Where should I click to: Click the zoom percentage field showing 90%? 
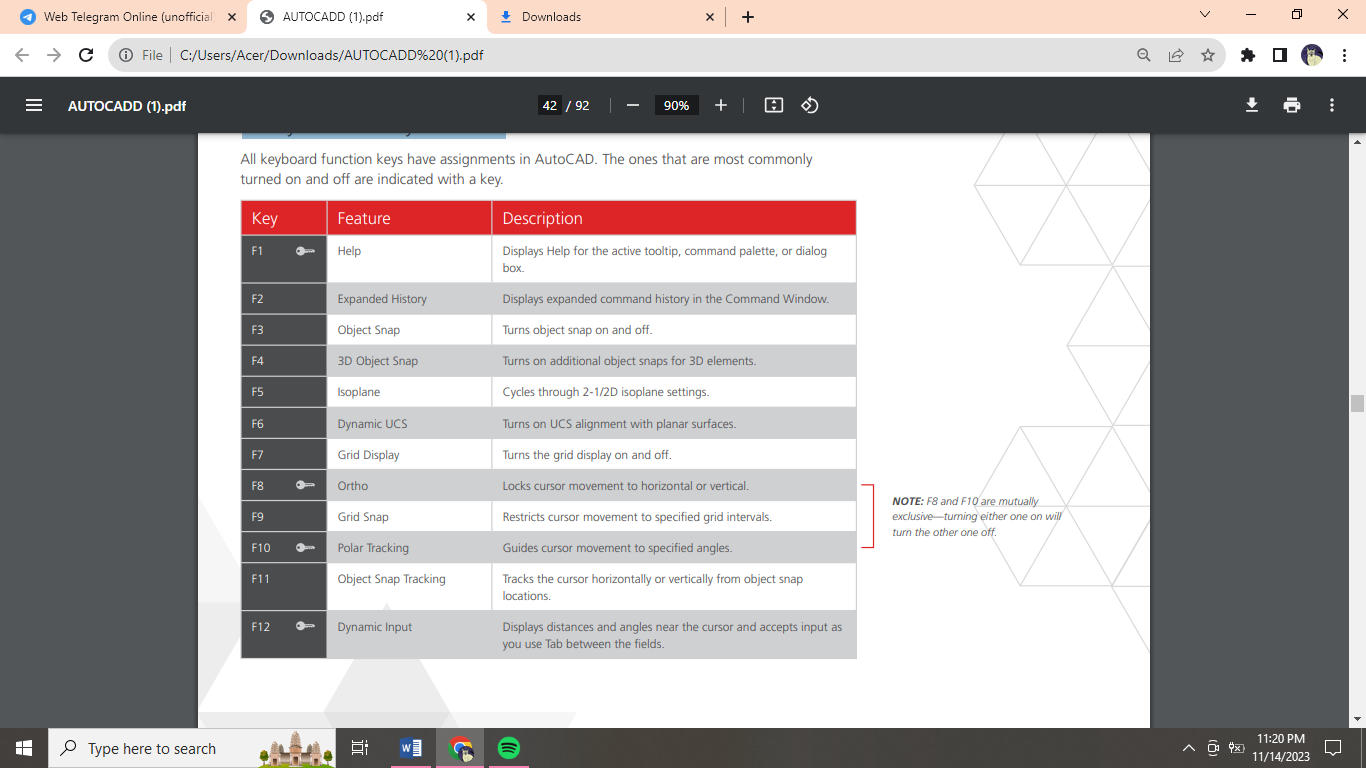tap(677, 105)
